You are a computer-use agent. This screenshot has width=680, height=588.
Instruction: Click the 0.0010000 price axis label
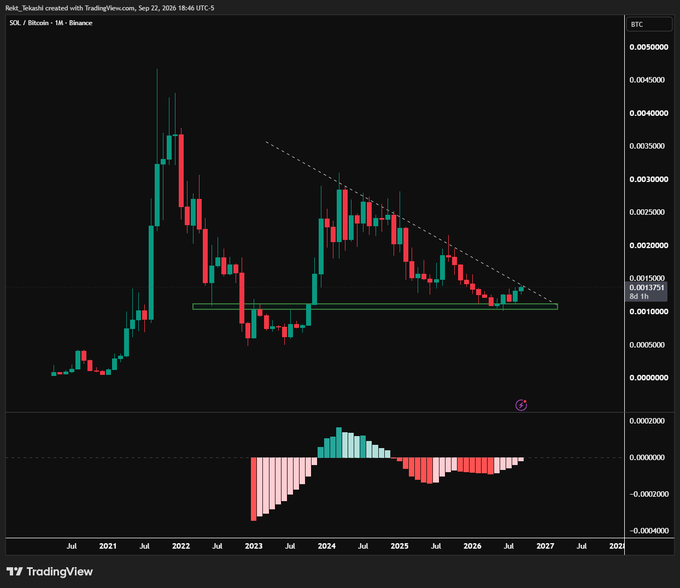(x=649, y=311)
